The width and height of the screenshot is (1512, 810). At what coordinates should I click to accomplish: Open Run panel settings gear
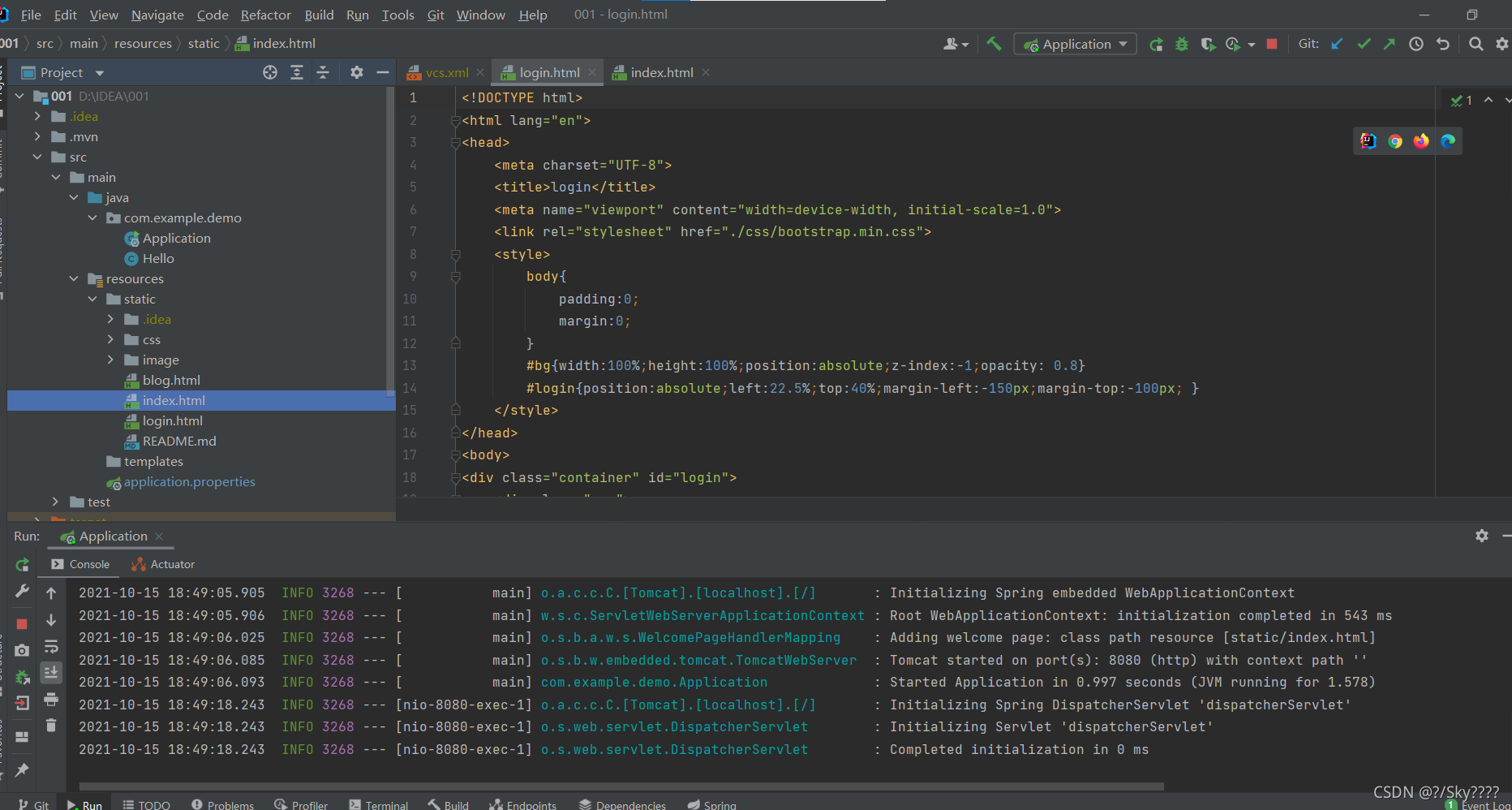point(1482,536)
